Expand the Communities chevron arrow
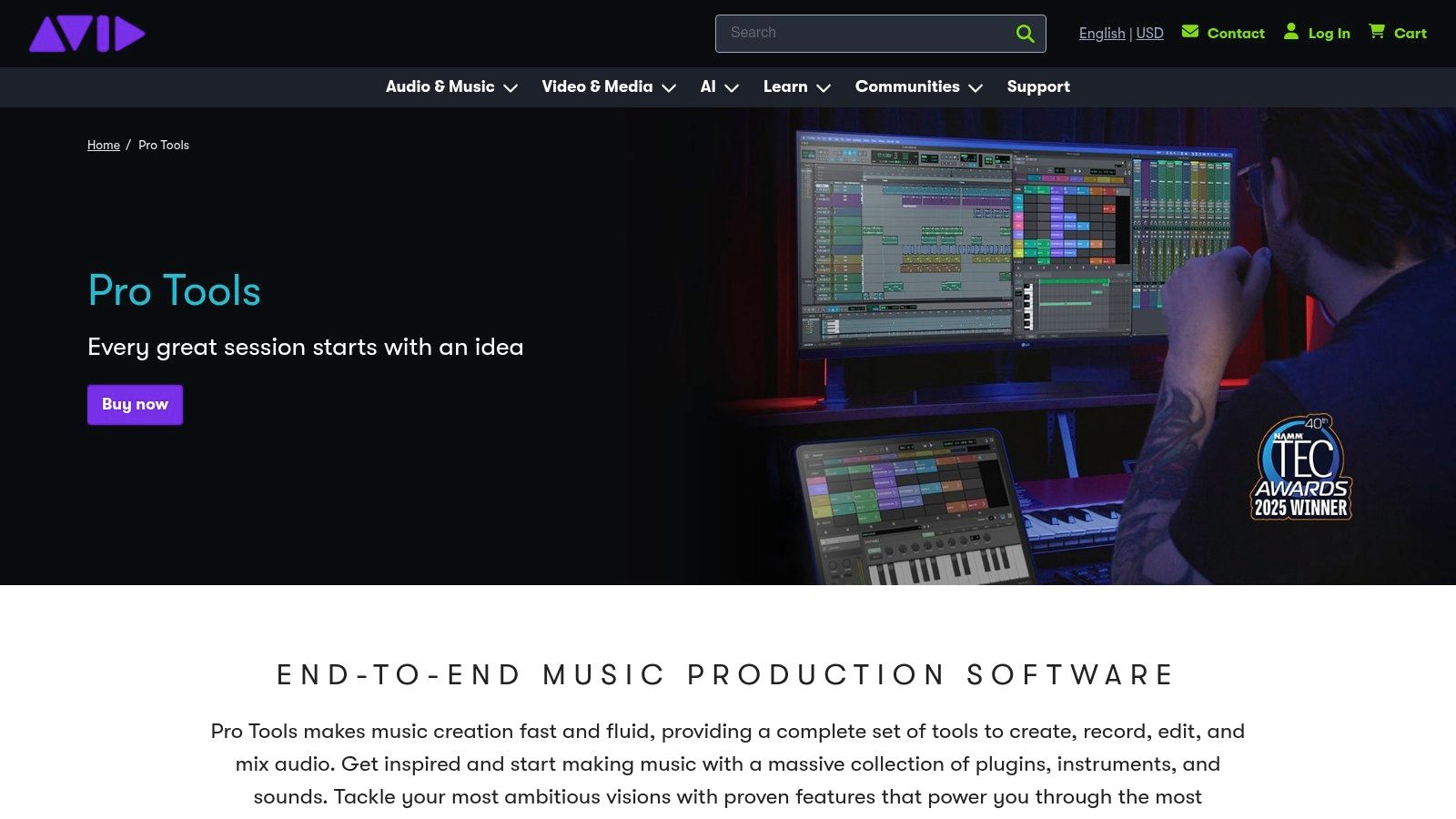This screenshot has height=819, width=1456. click(976, 88)
